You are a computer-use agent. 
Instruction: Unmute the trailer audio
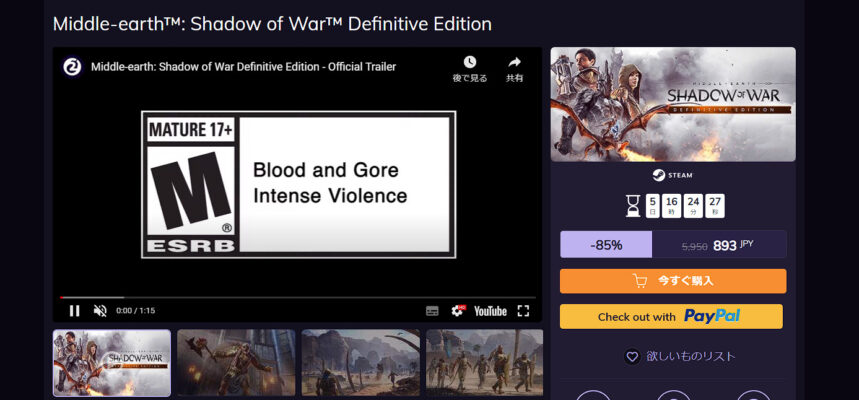tap(100, 311)
